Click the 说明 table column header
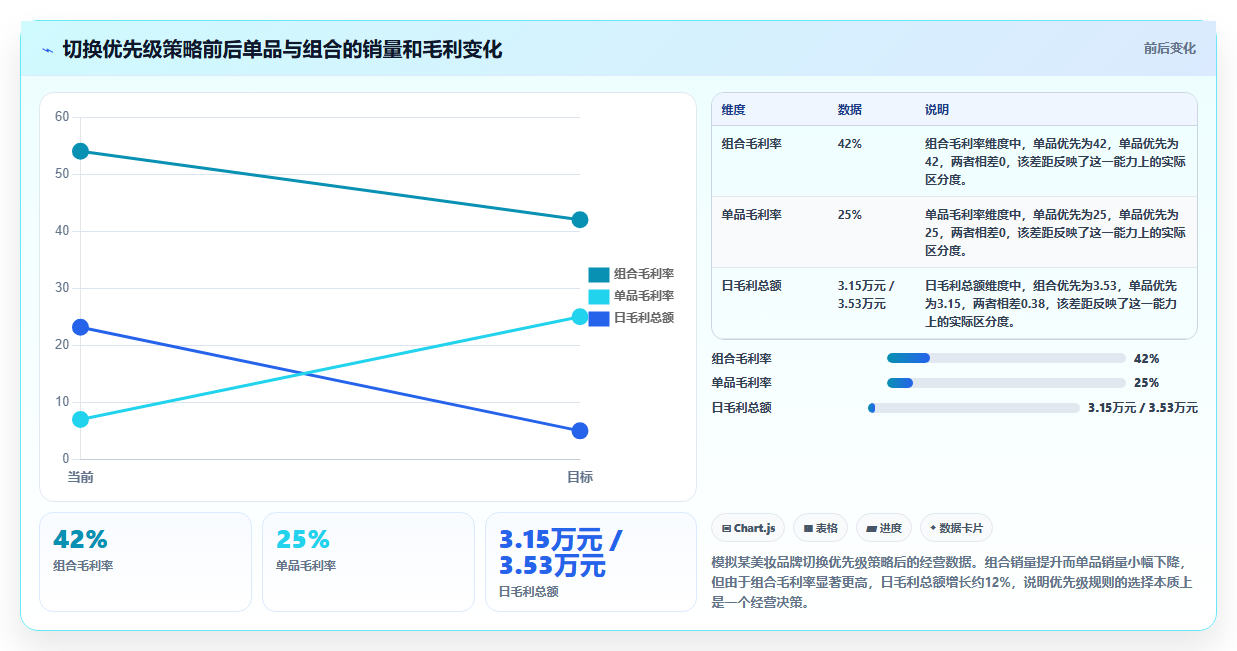Image resolution: width=1237 pixels, height=651 pixels. 937,110
